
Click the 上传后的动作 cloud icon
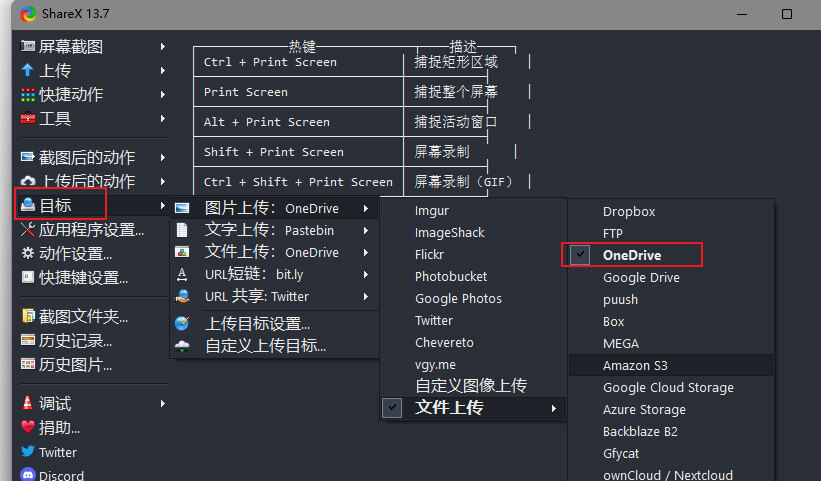click(x=28, y=181)
